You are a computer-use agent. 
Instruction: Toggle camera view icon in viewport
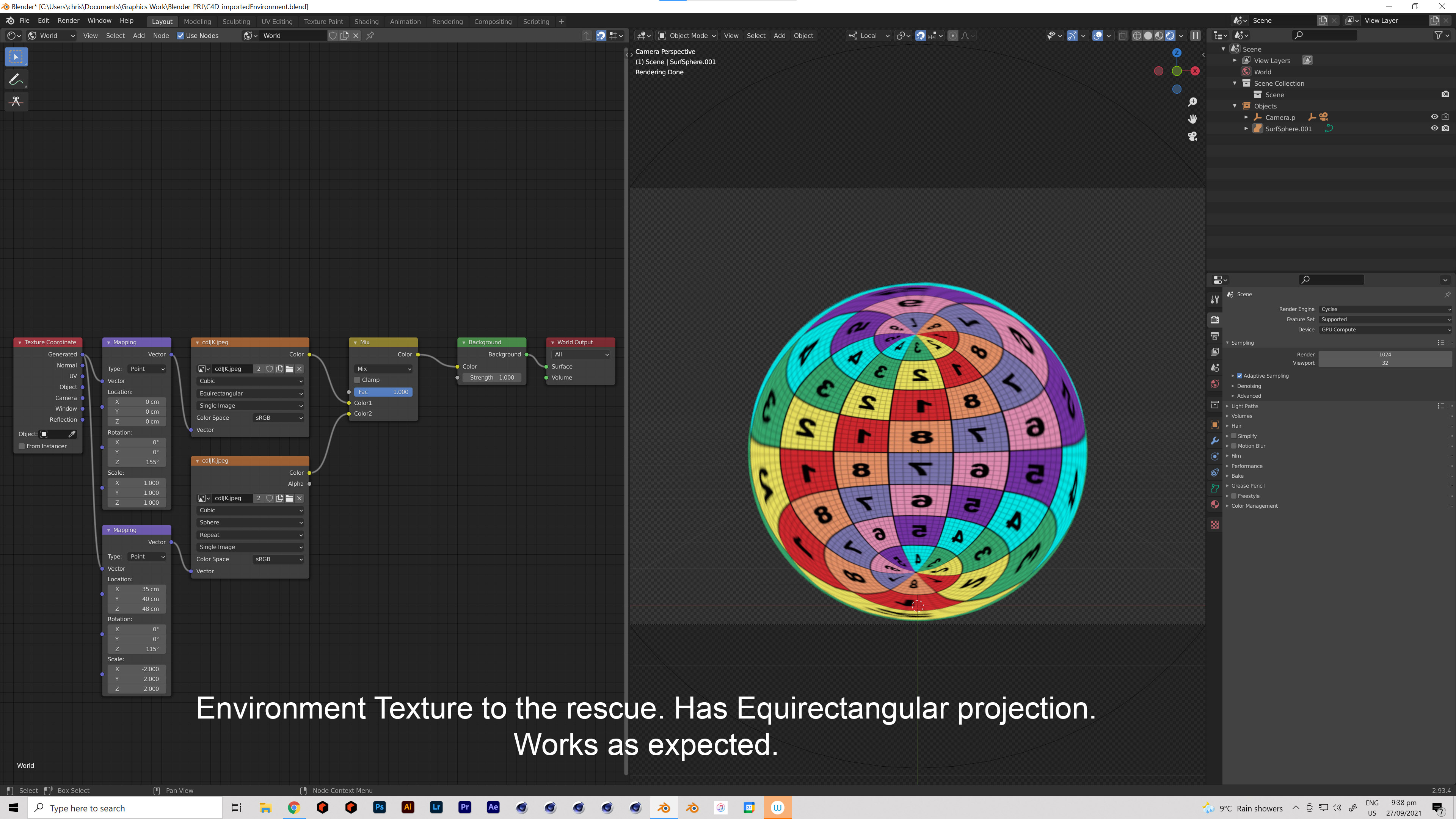(1192, 136)
